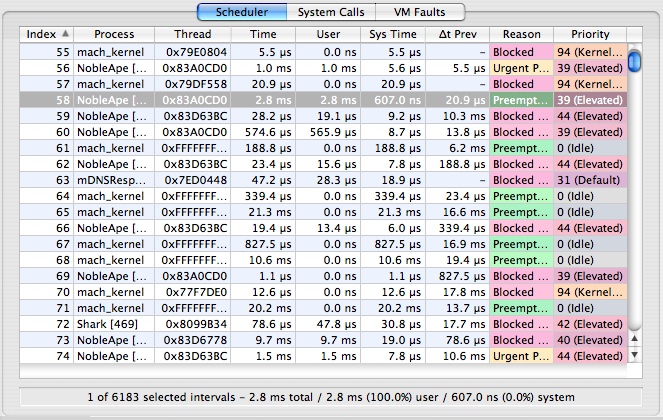Click the Priority column header
This screenshot has height=420, width=663.
coord(590,34)
